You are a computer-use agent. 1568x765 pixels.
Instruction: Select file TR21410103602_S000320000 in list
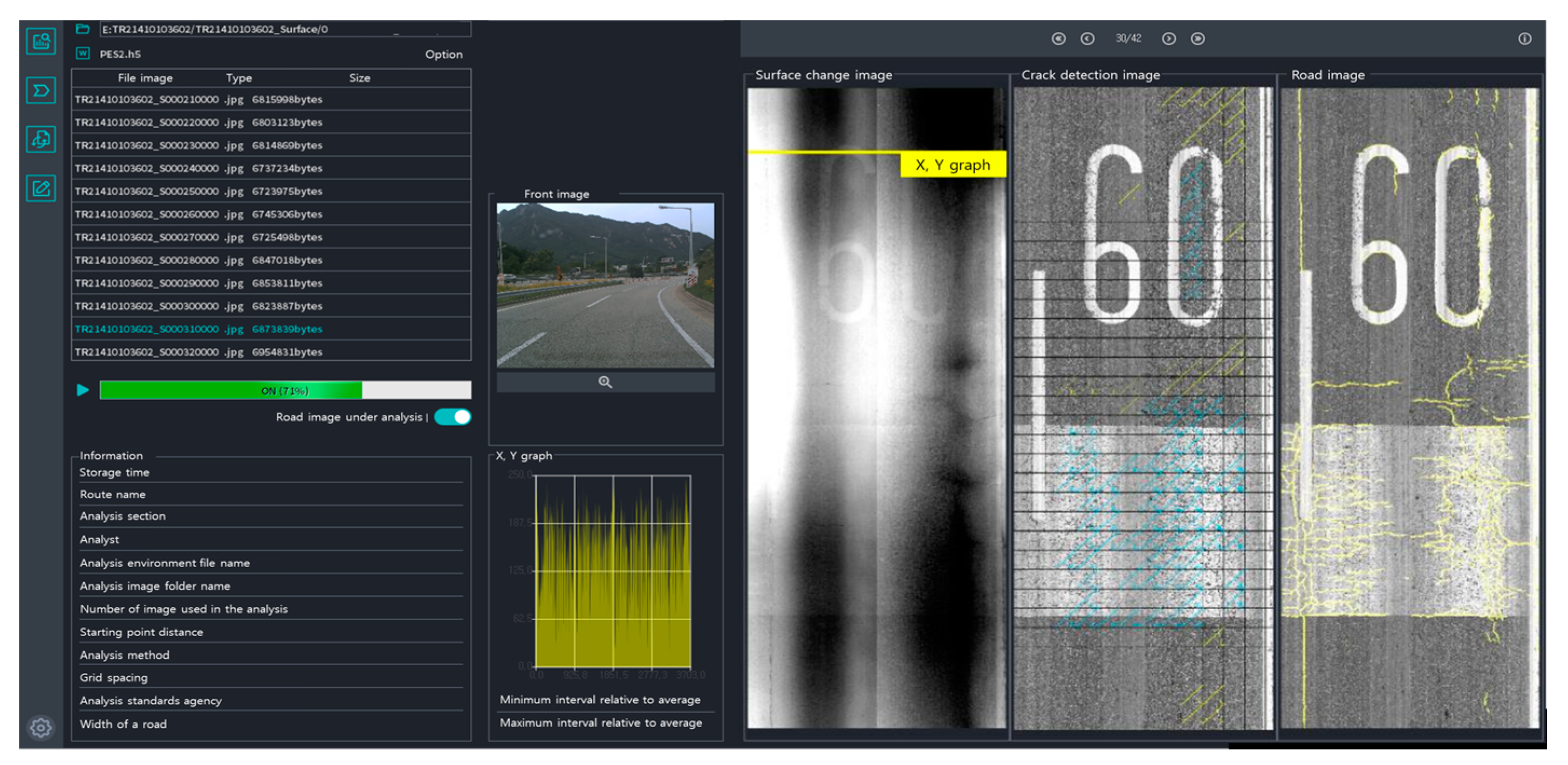click(x=198, y=352)
